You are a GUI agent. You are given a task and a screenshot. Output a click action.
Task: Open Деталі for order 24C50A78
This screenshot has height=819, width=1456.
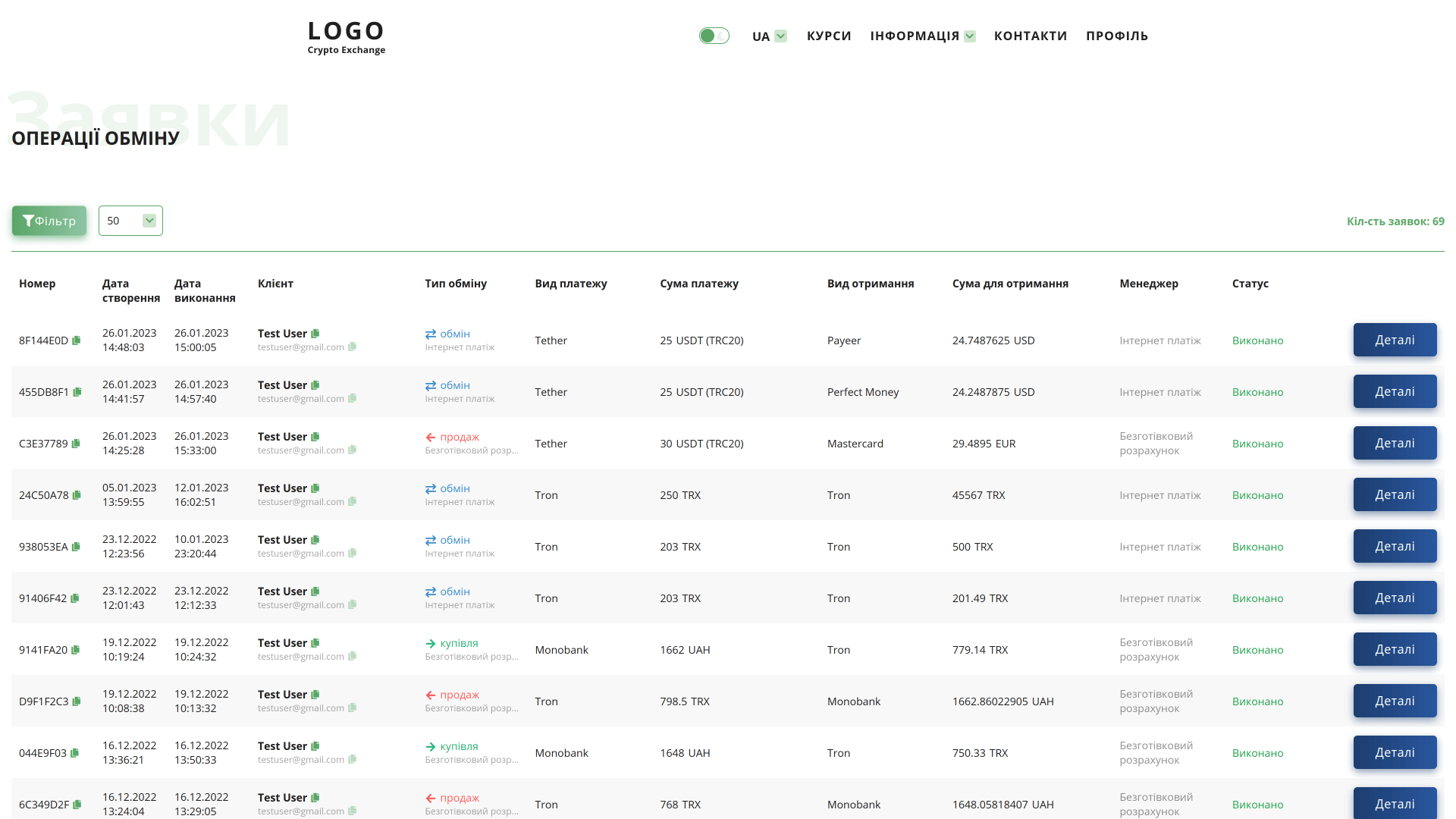click(x=1395, y=494)
